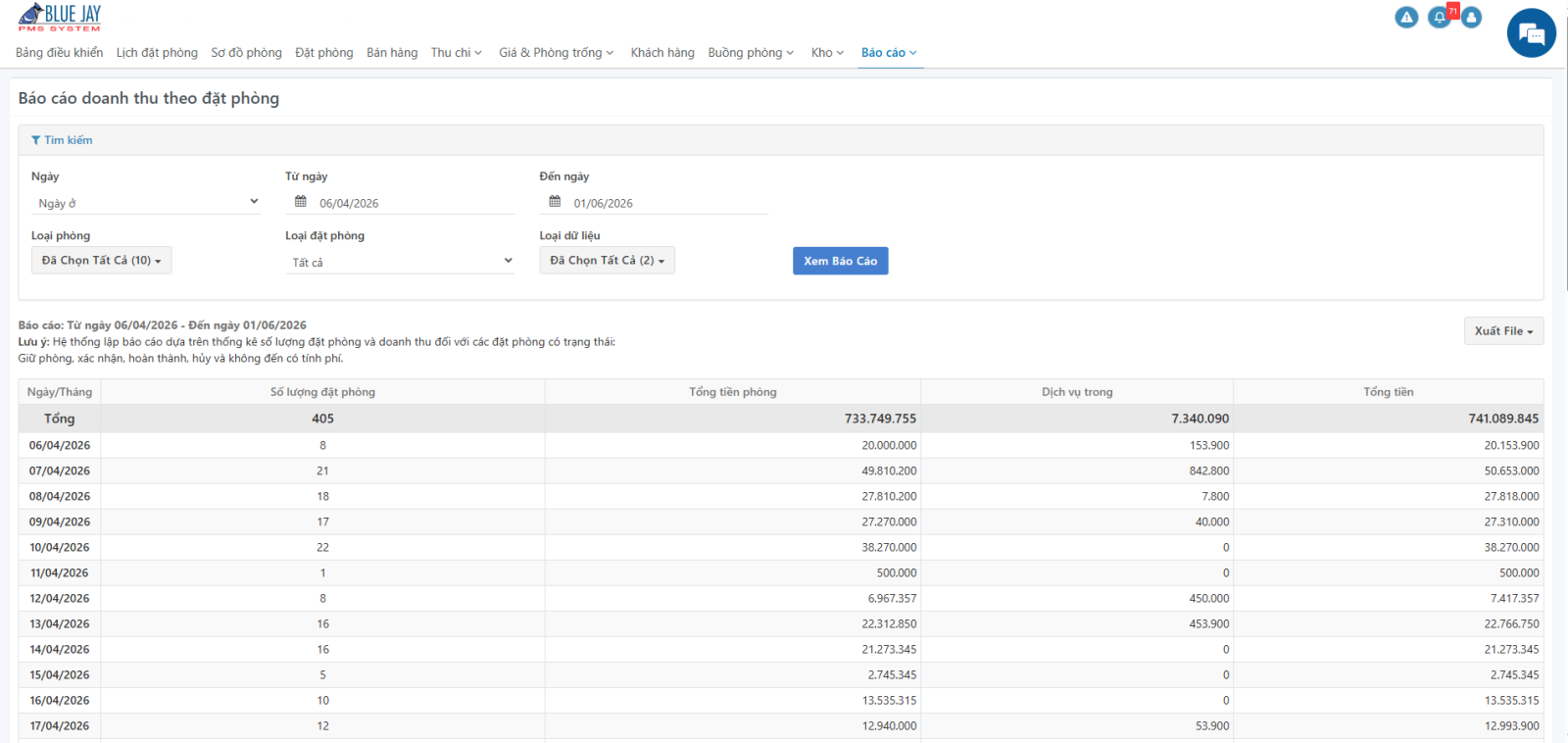
Task: Open the Xuất File export dropdown
Action: 1503,331
